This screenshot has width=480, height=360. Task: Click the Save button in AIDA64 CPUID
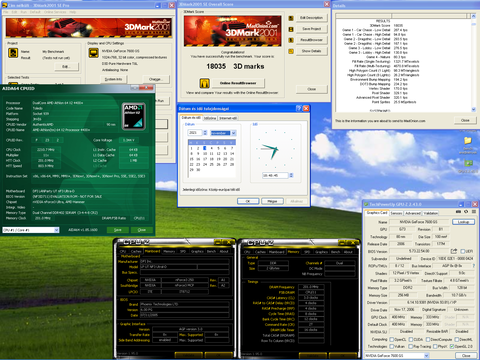coord(118,230)
